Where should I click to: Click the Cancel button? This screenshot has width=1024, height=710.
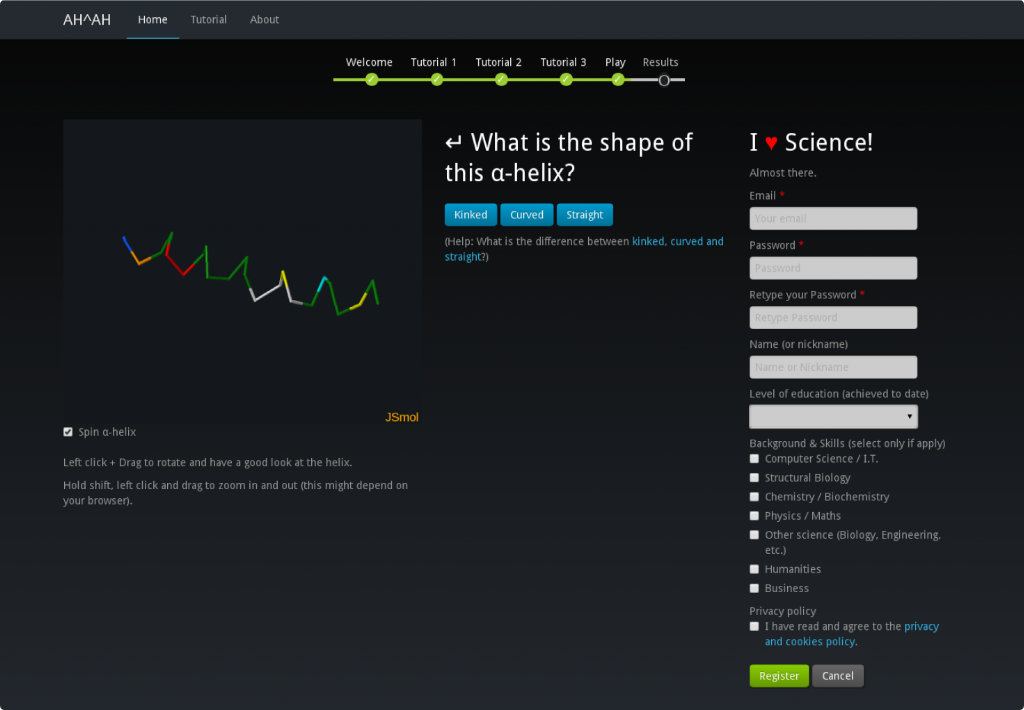(x=837, y=676)
